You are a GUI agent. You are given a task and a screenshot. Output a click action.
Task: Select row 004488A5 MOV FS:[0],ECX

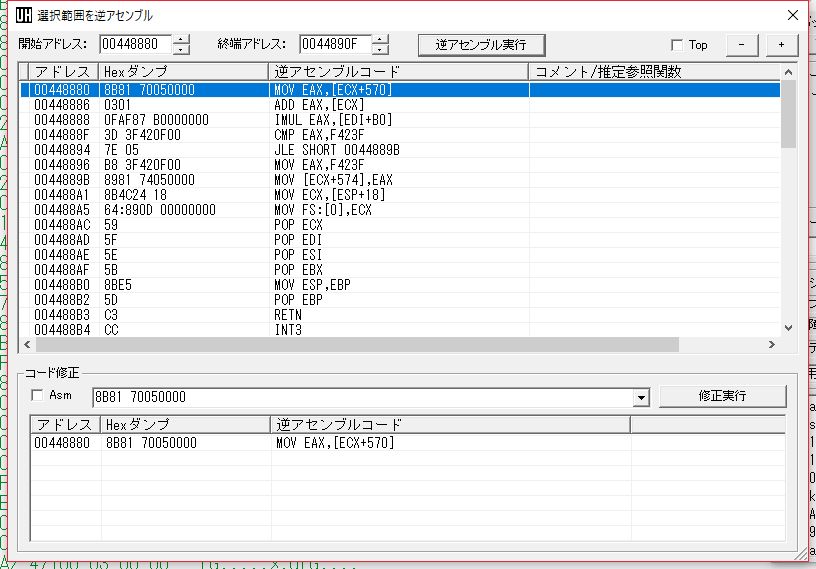400,210
